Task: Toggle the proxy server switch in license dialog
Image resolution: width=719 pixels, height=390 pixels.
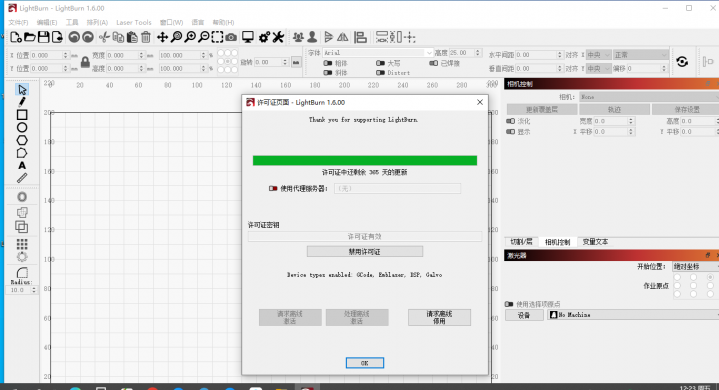Action: pos(273,188)
